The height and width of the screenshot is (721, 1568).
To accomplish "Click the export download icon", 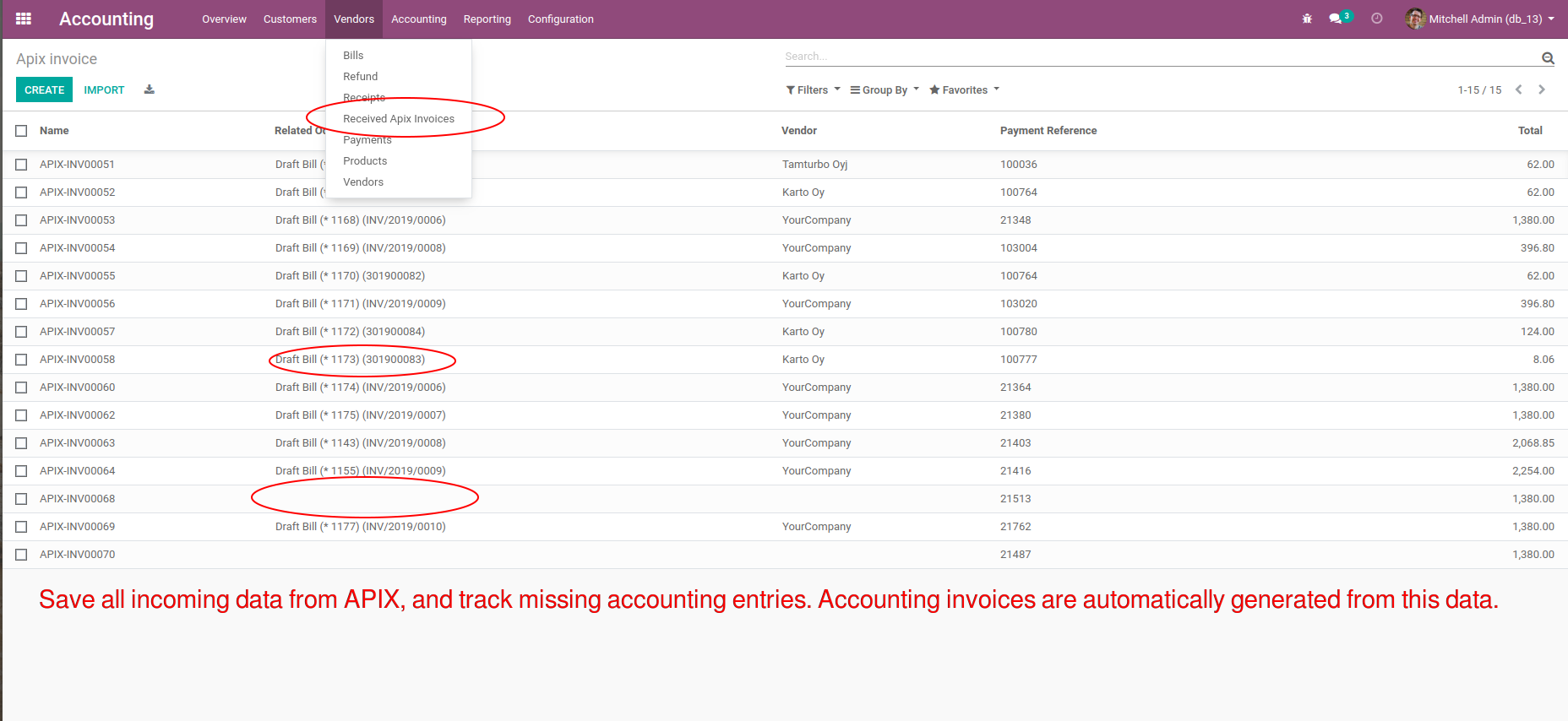I will pos(150,89).
